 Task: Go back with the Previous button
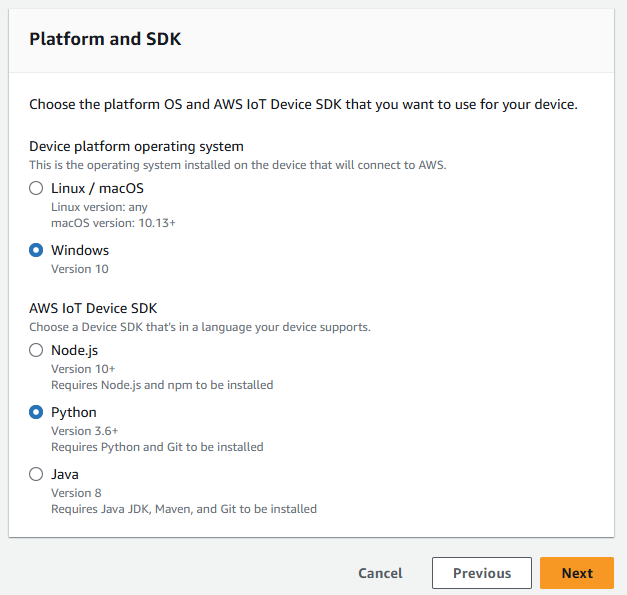point(481,573)
